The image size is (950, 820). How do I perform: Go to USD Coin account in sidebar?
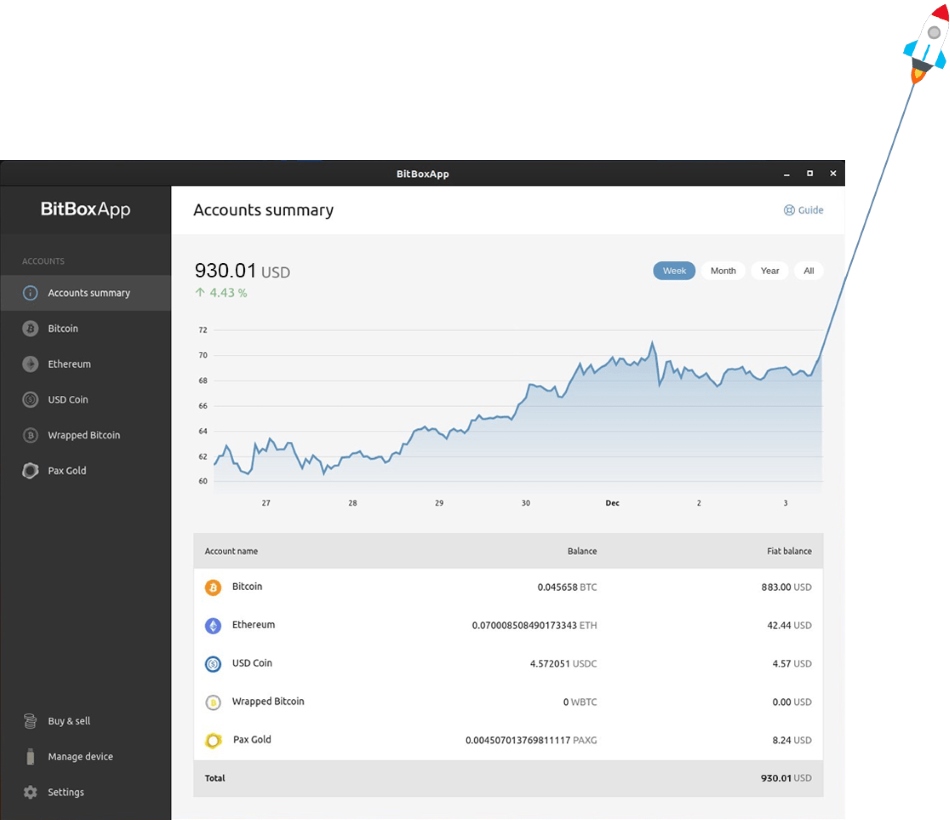(85, 400)
